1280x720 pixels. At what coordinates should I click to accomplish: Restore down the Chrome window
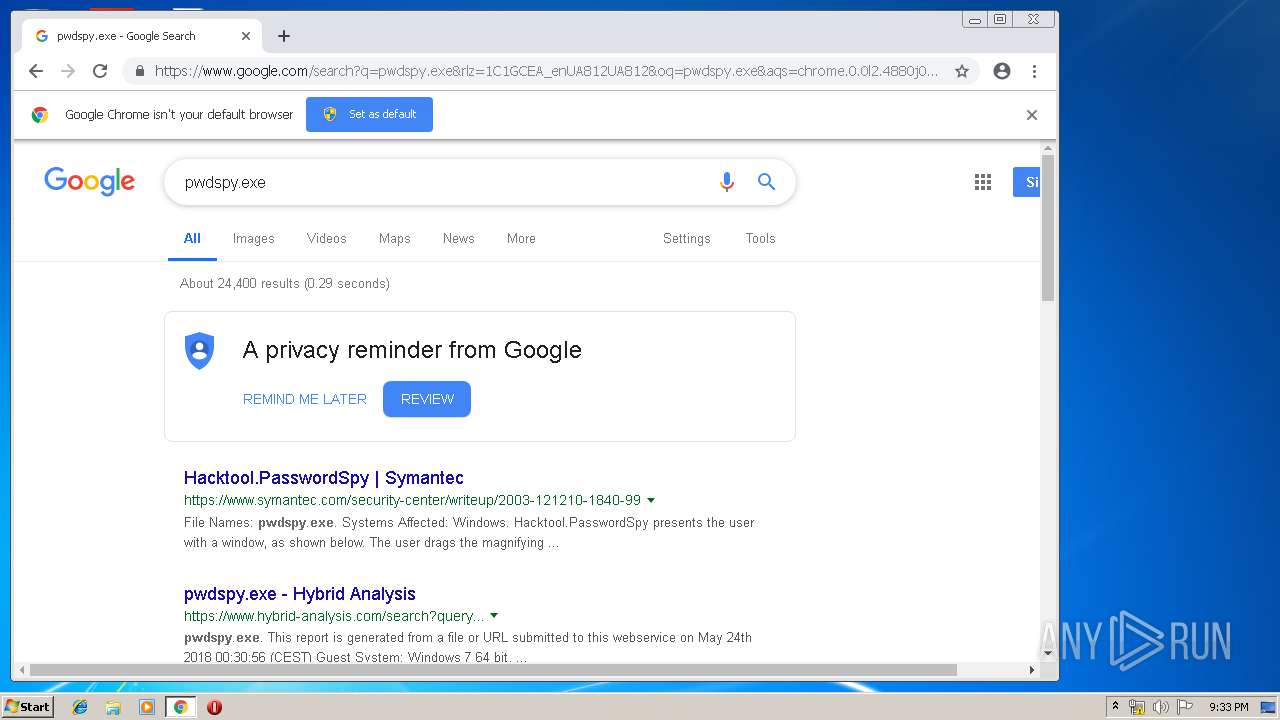point(1000,19)
